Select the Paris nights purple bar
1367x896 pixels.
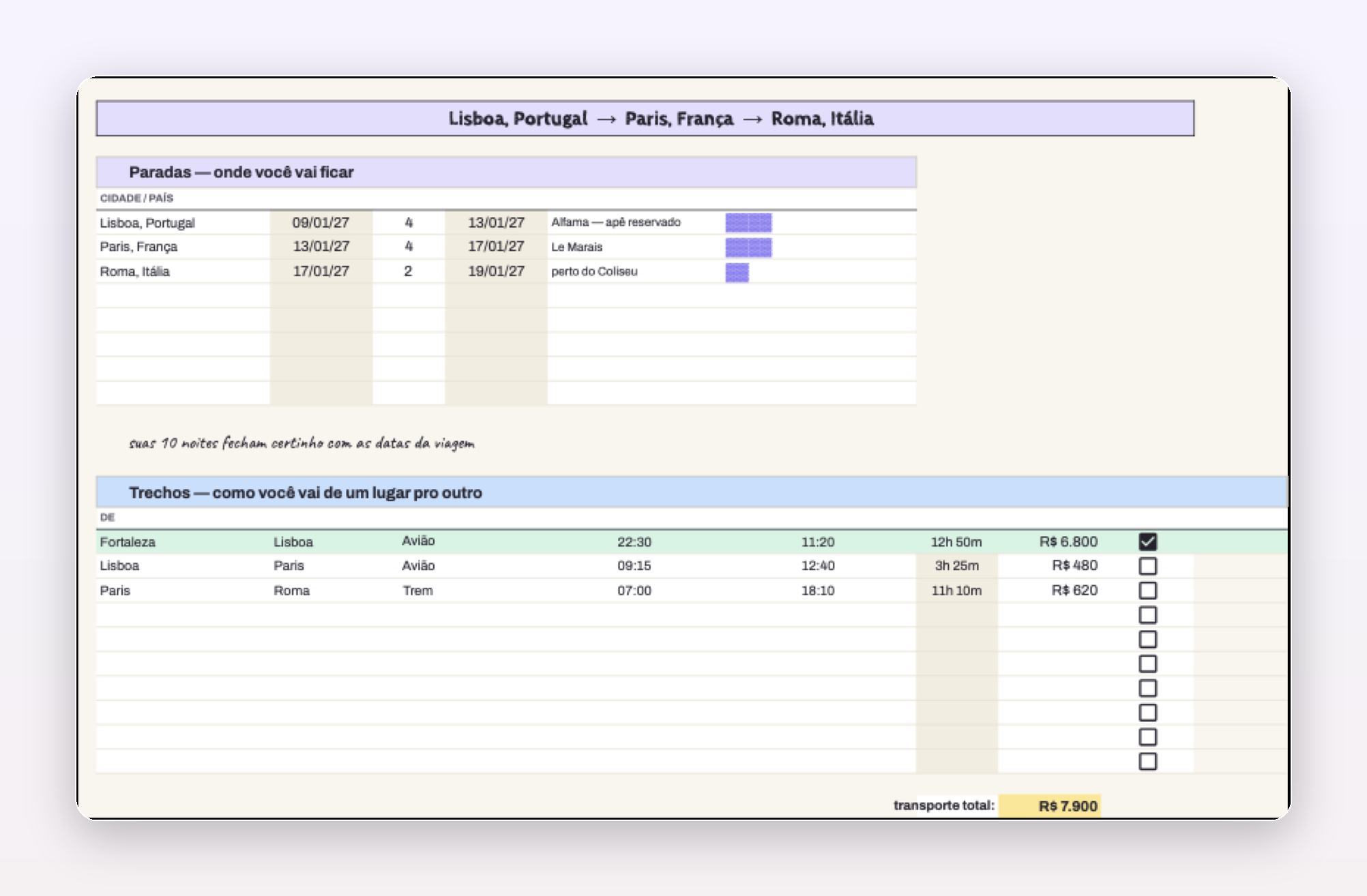click(x=748, y=247)
